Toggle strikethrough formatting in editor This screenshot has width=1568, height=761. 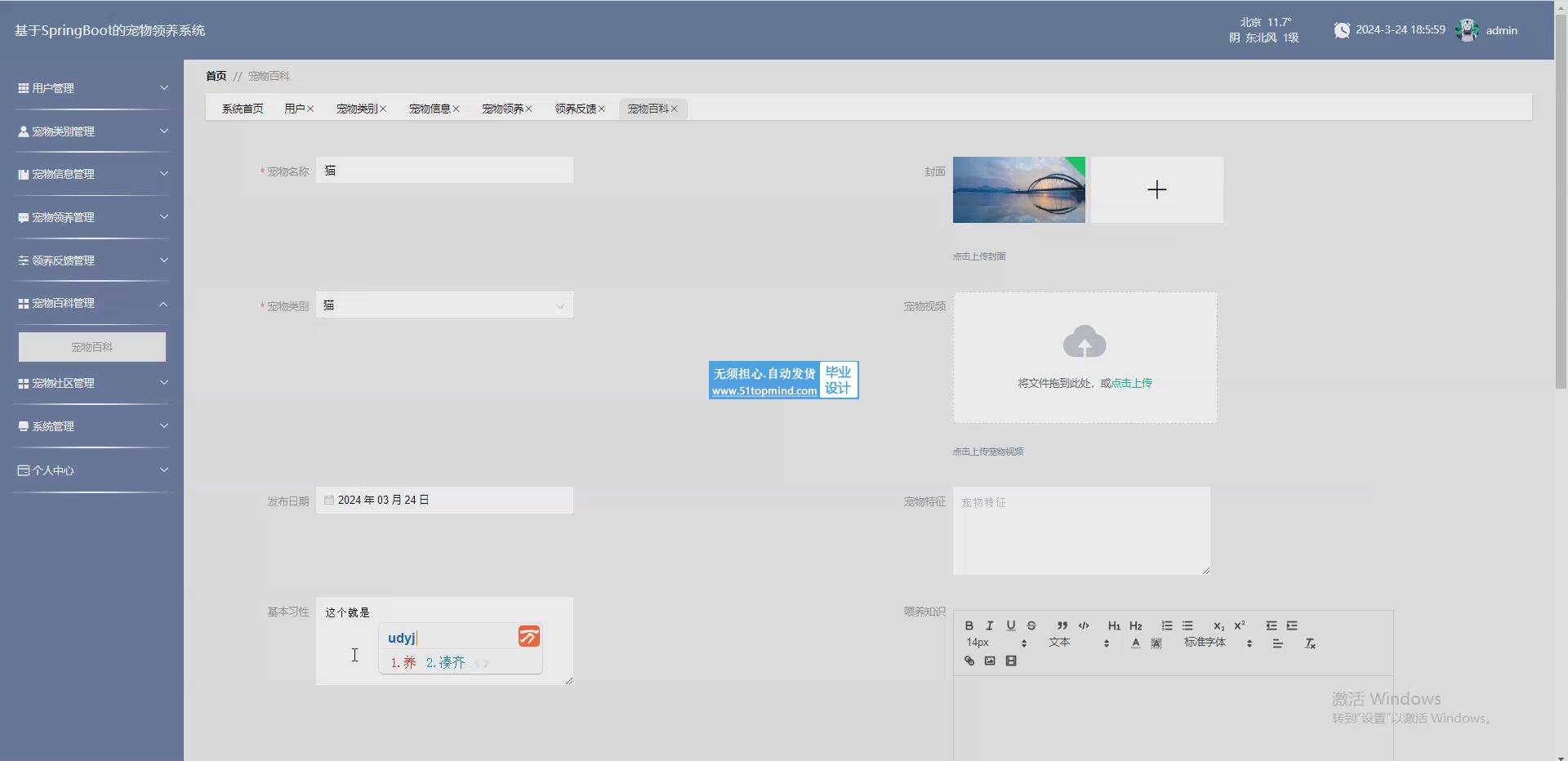pos(1031,625)
